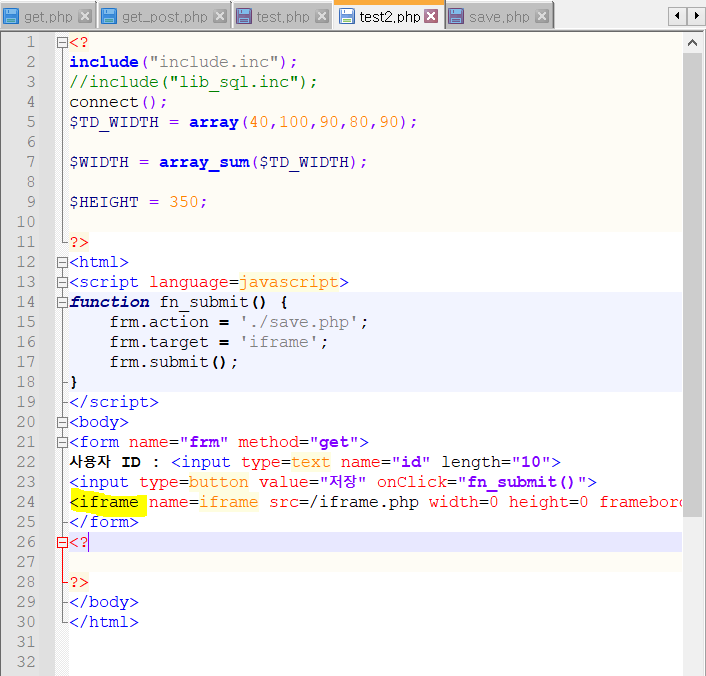The height and width of the screenshot is (676, 706).
Task: Click 'fn_submit()' in the function declaration
Action: (x=213, y=302)
